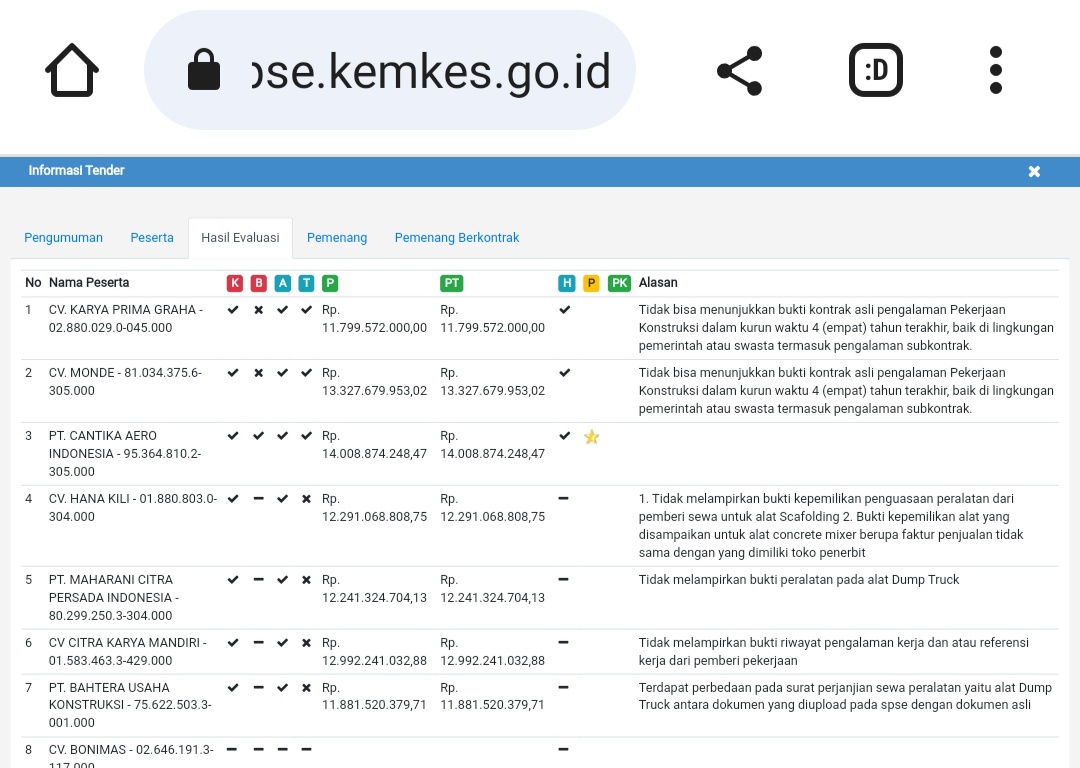Click the first Rp. 13.327.679.953,02 bid
Viewport: 1080px width, 768px height.
[x=374, y=382]
